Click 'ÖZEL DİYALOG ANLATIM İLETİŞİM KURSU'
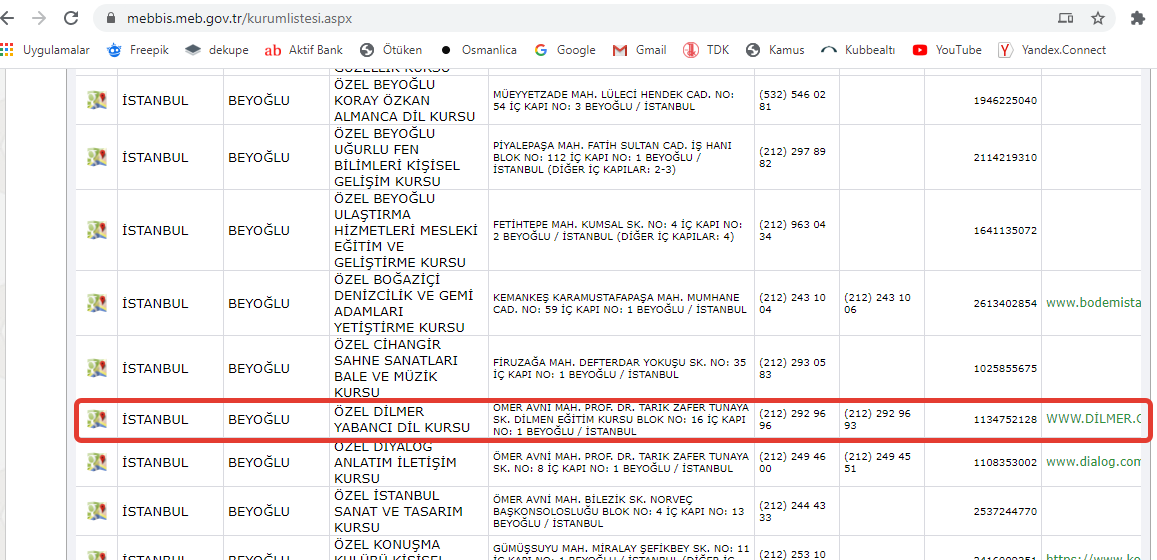 pos(396,462)
